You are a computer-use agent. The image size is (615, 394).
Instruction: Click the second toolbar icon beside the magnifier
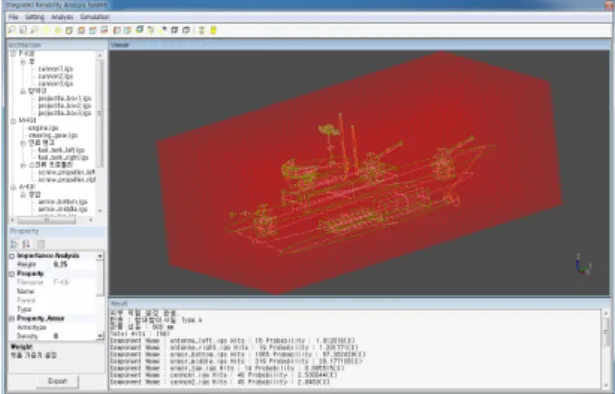click(x=23, y=30)
